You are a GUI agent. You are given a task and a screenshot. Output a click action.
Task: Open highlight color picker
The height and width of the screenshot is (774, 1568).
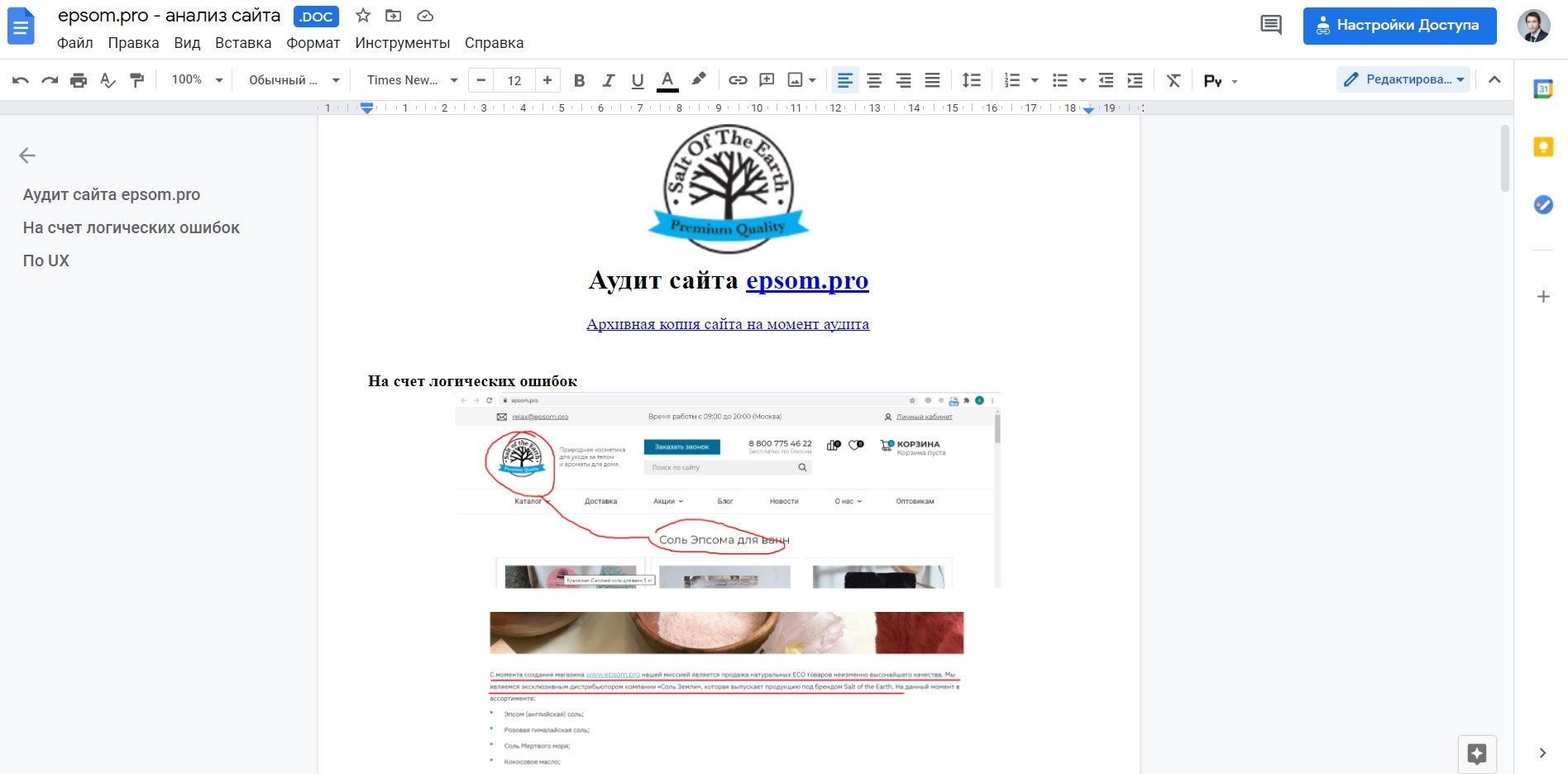coord(699,80)
